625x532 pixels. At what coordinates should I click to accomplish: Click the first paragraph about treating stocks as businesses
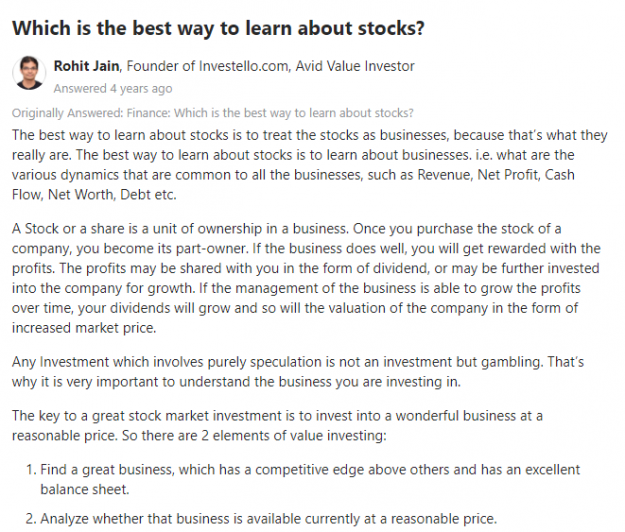309,165
